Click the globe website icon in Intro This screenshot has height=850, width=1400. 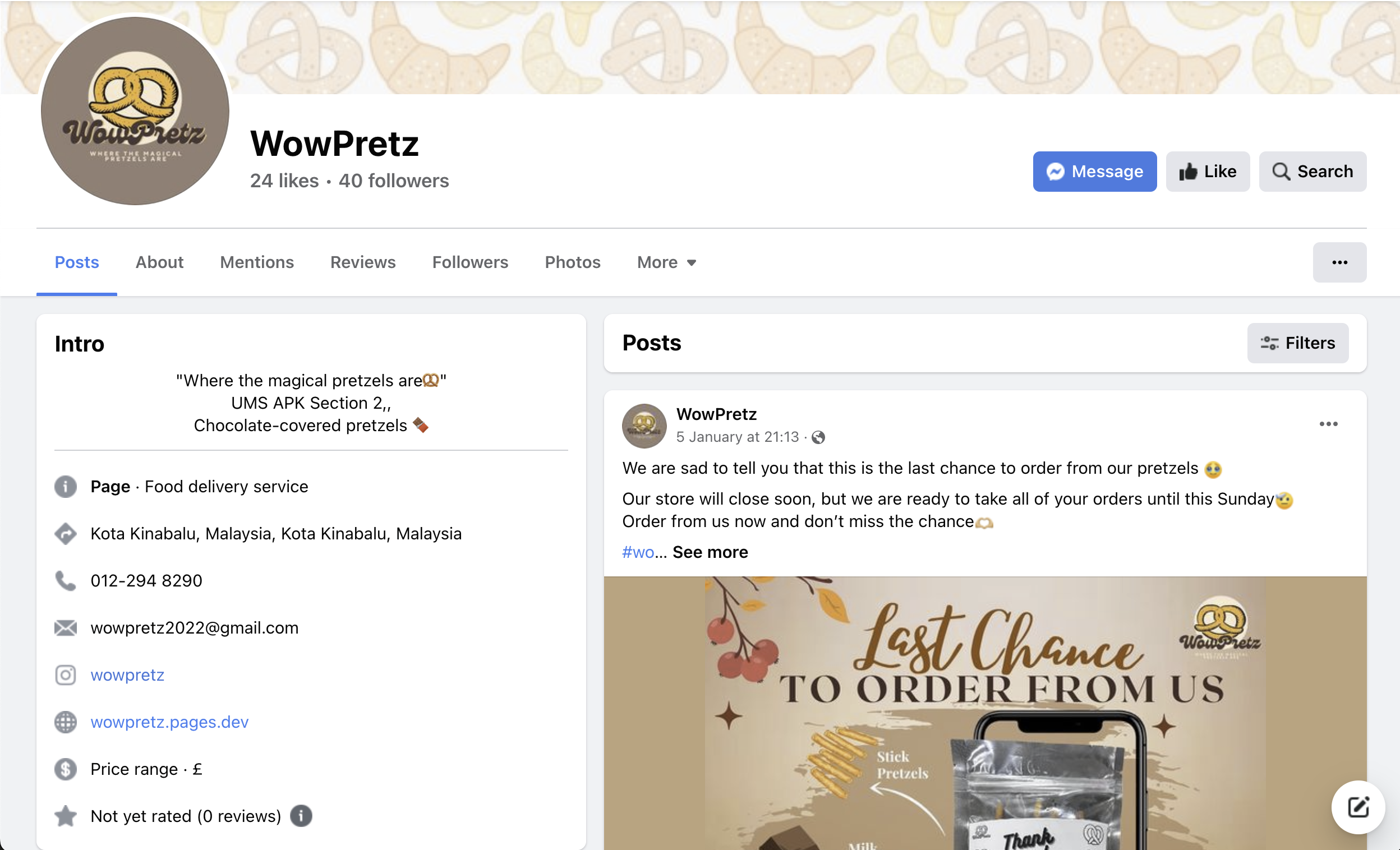tap(65, 722)
